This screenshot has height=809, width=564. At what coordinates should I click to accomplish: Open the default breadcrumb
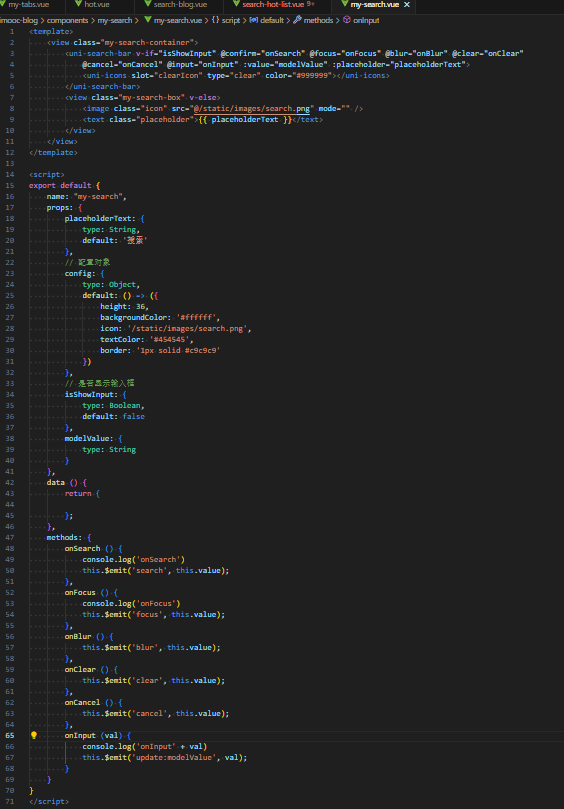tap(272, 20)
